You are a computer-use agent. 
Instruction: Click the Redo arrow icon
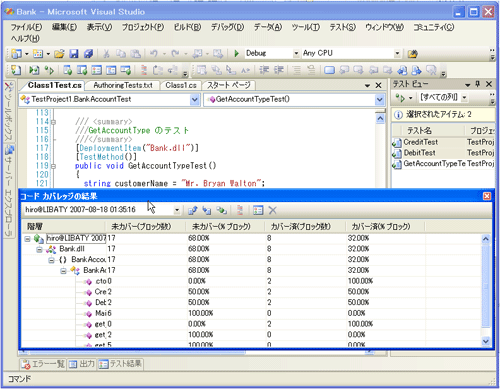coord(175,54)
